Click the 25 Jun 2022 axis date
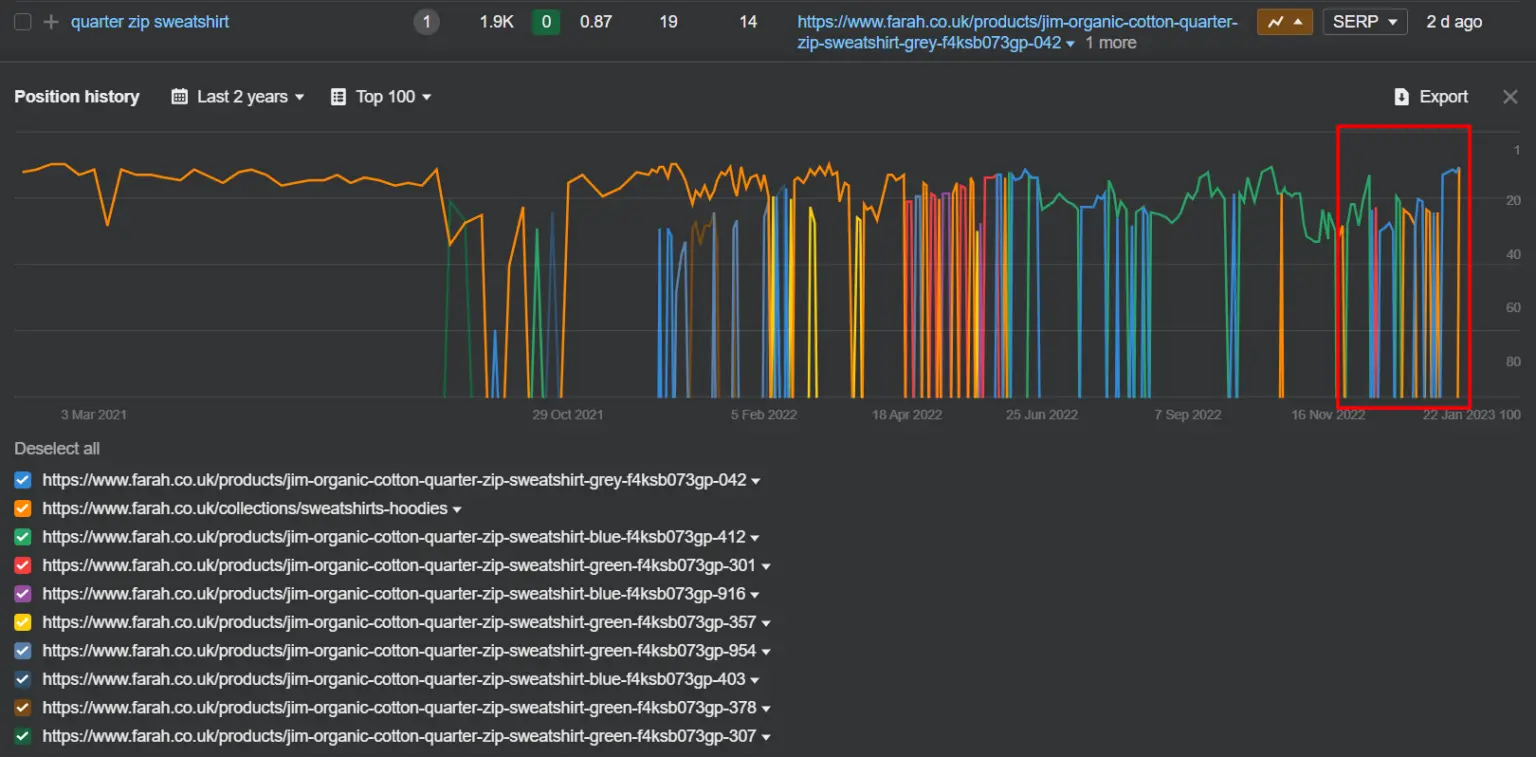The height and width of the screenshot is (757, 1536). click(1042, 414)
